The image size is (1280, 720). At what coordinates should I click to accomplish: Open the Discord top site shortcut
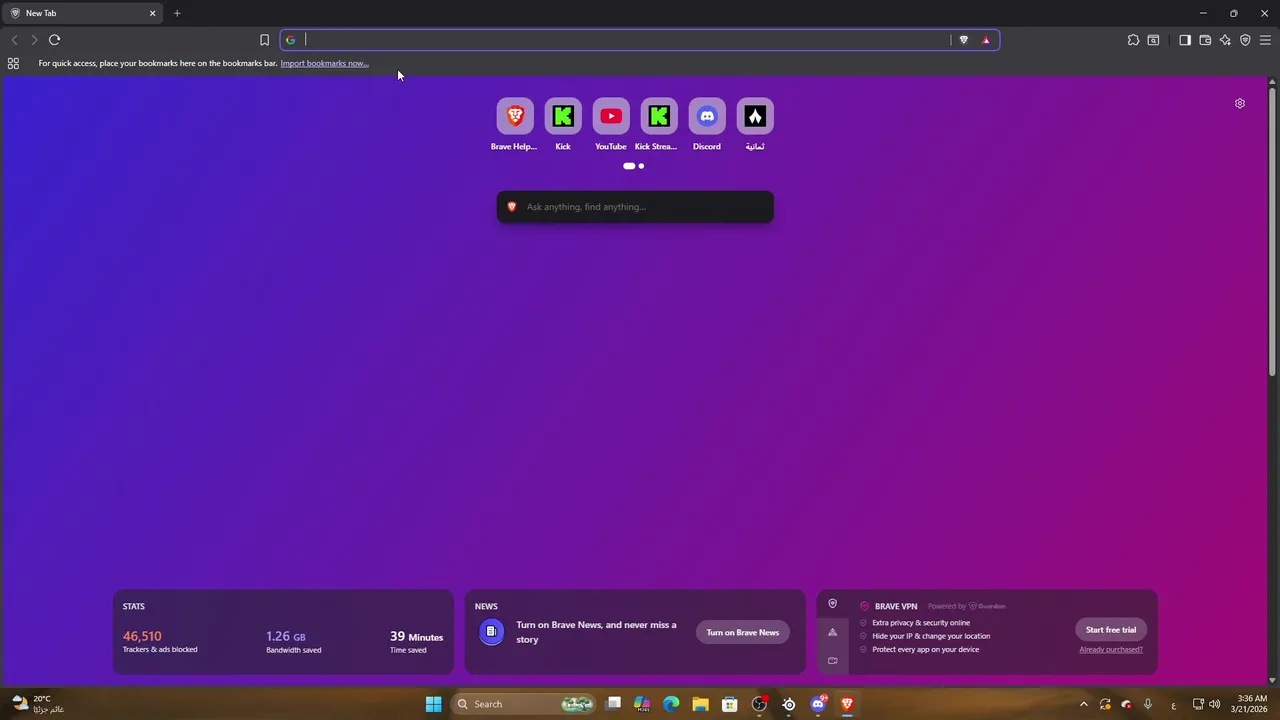pyautogui.click(x=707, y=125)
